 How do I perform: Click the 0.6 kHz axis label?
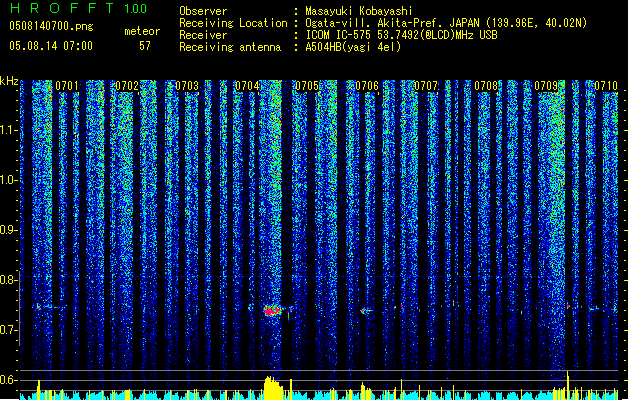coord(9,380)
